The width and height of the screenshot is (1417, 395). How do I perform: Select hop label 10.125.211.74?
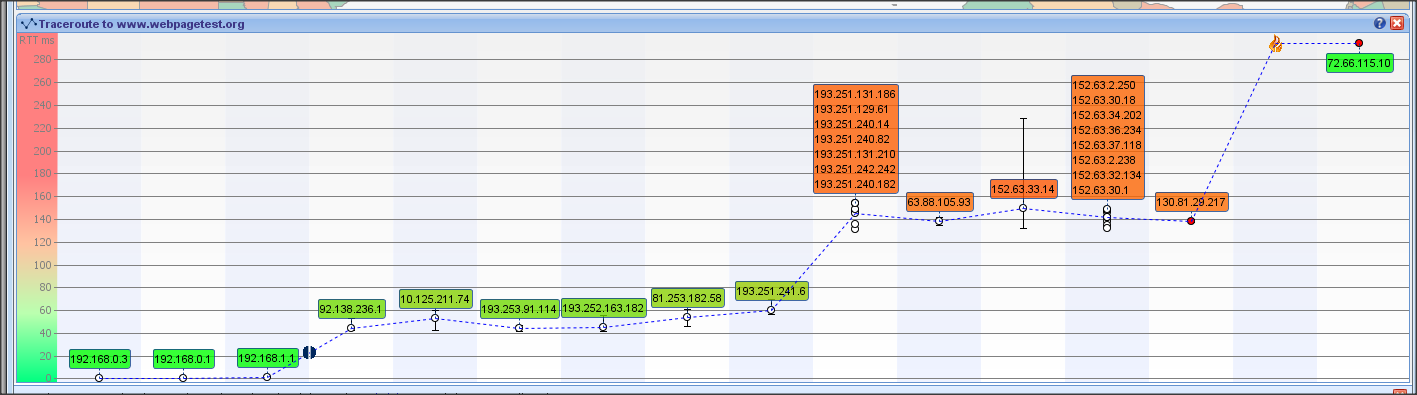435,299
